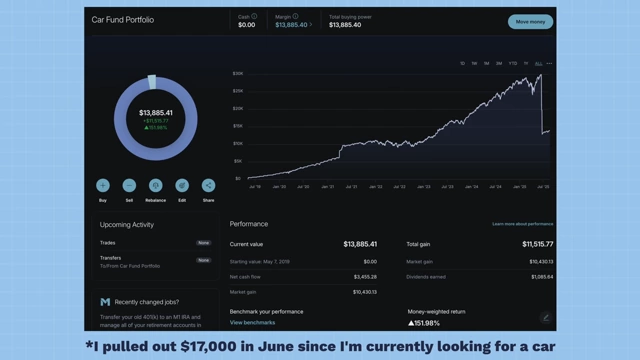Click the Net cash flow $3,455.28 value

pyautogui.click(x=365, y=277)
